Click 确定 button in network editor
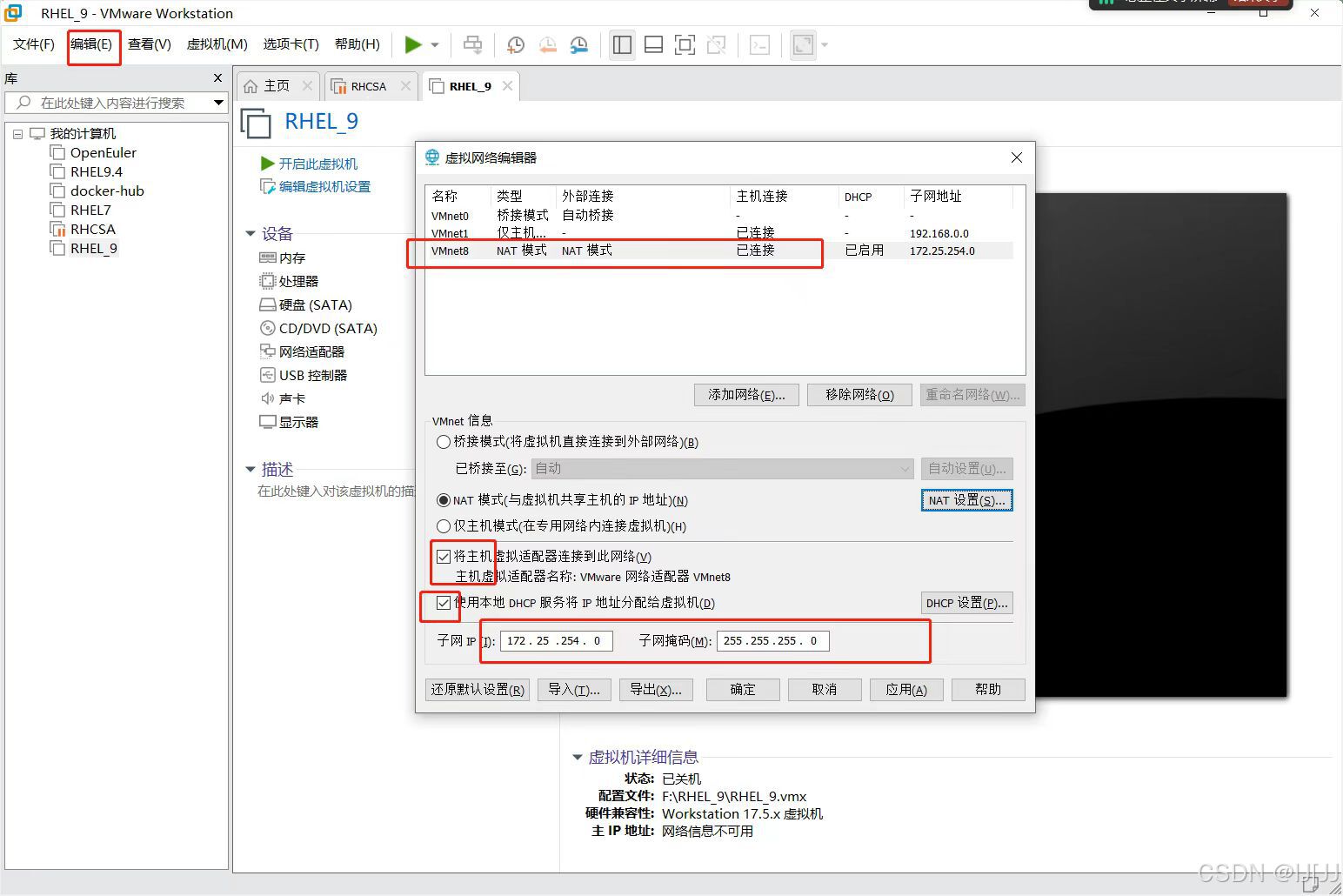 coord(743,690)
